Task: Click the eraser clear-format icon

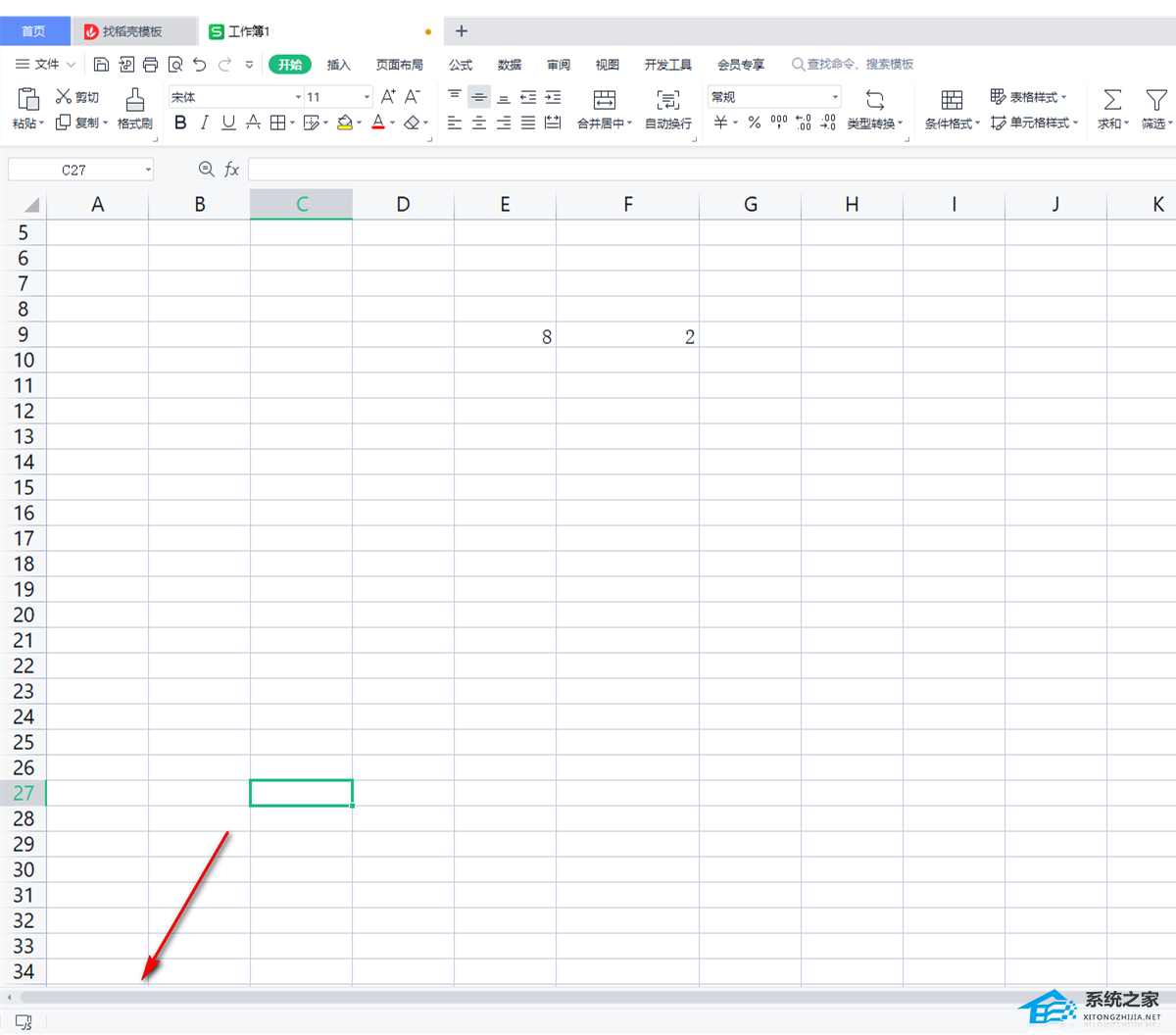Action: click(x=412, y=123)
